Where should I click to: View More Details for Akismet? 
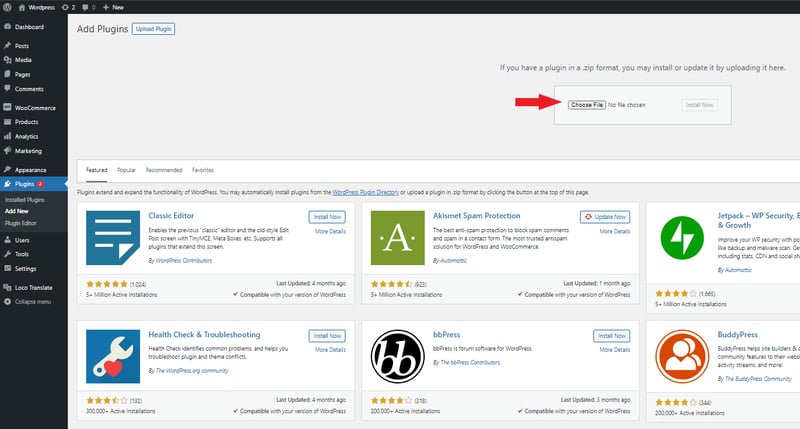(x=615, y=232)
